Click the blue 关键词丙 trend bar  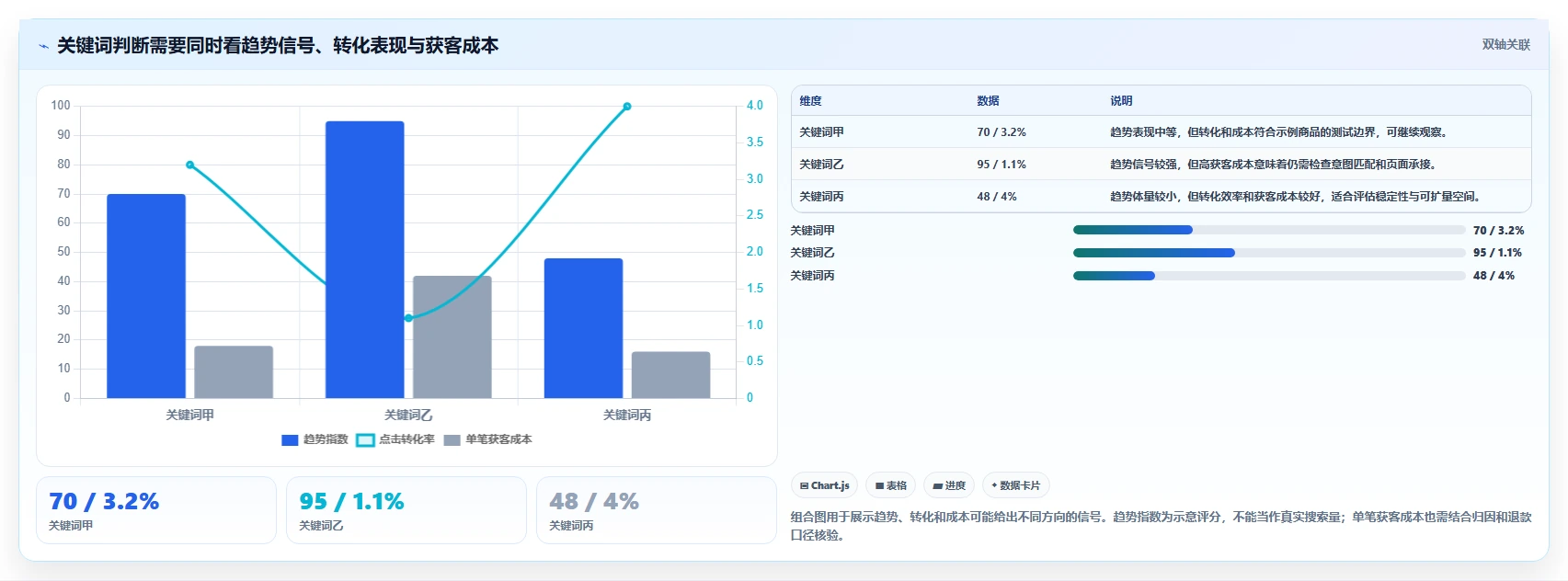tap(583, 328)
